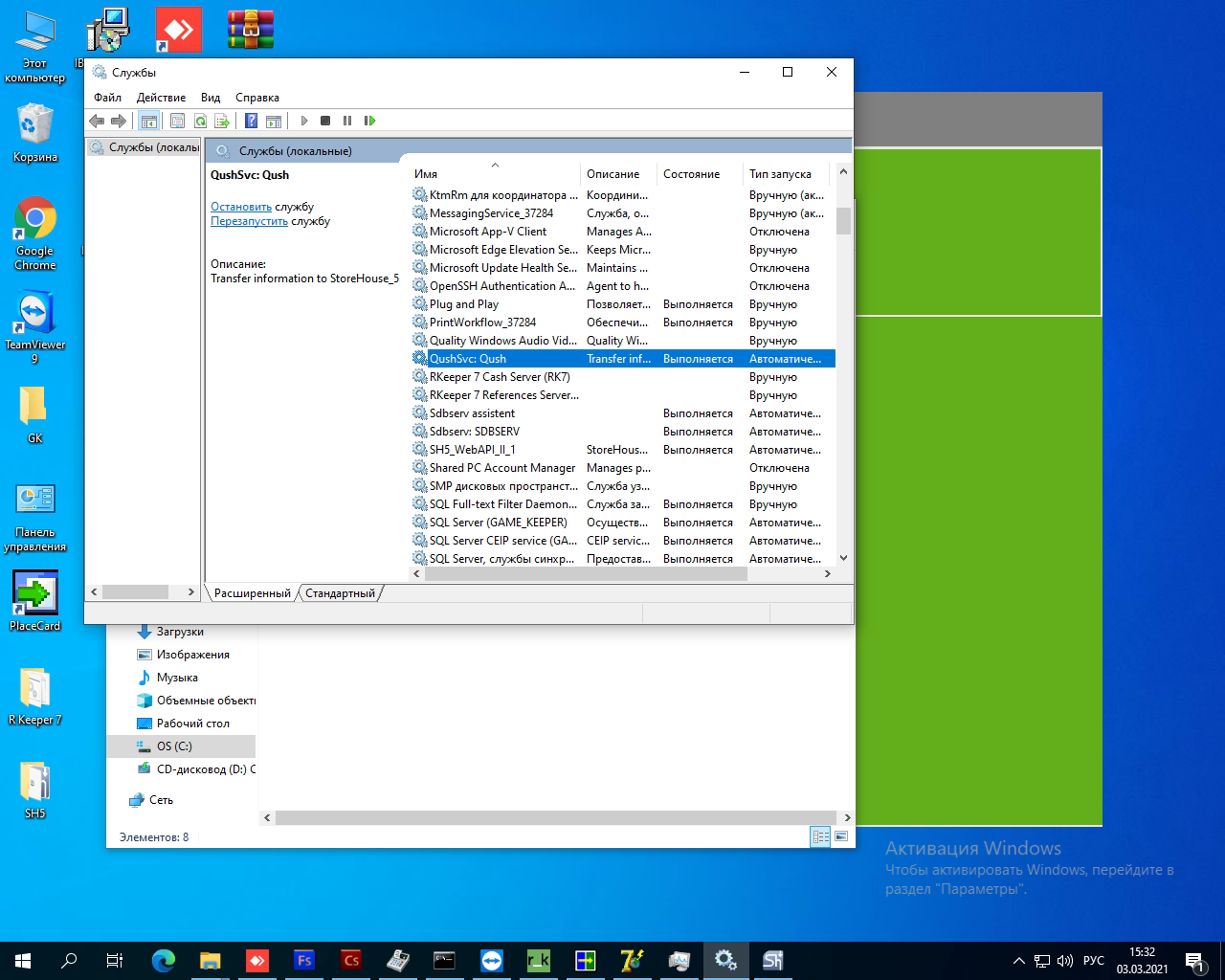This screenshot has height=980, width=1225.
Task: Select Microsoft App-V Client service
Action: [622, 232]
